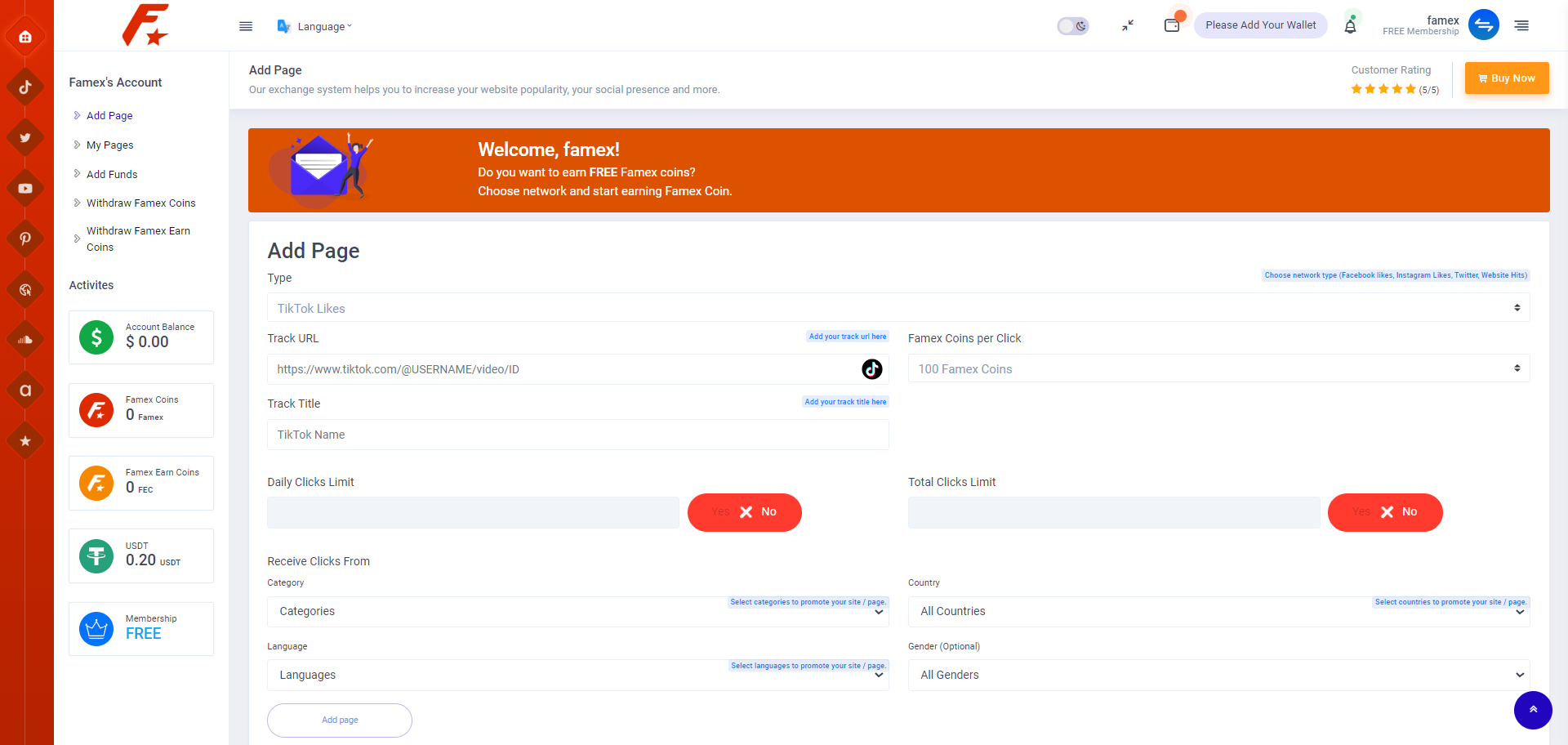The width and height of the screenshot is (1568, 745).
Task: Click the translate icon next to Language
Action: tap(284, 26)
